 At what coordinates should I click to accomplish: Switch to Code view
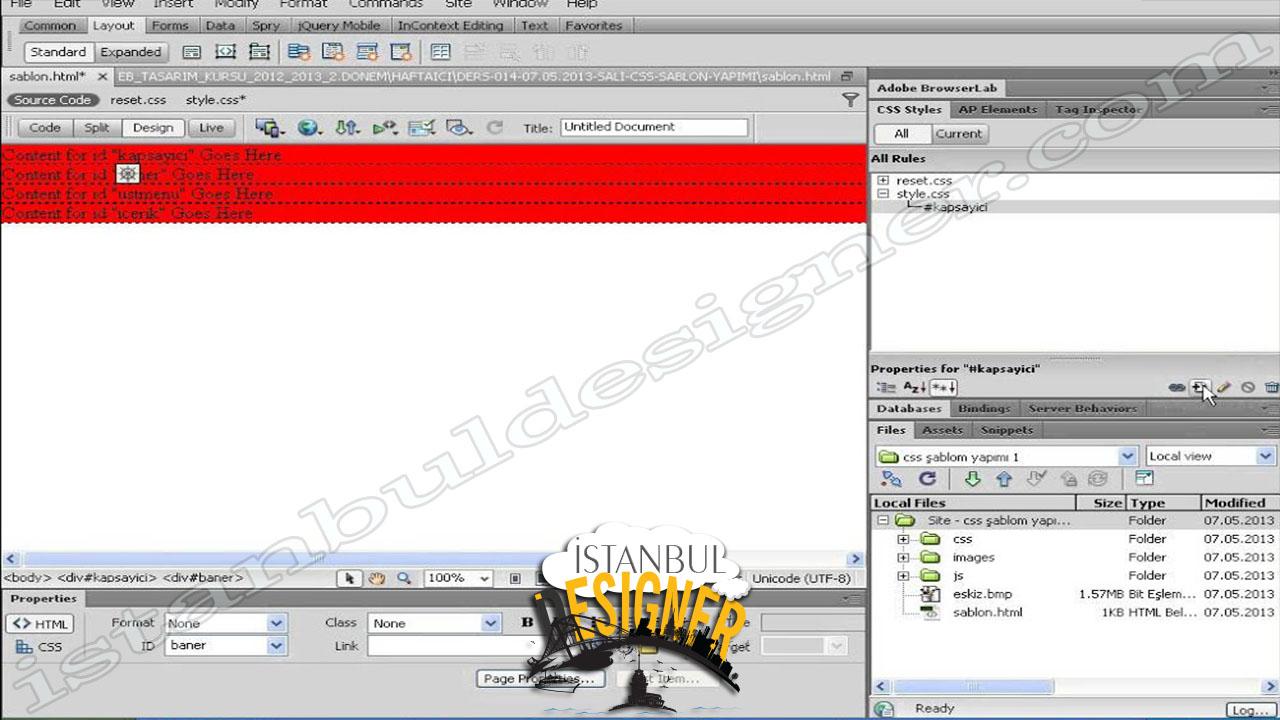click(x=45, y=127)
